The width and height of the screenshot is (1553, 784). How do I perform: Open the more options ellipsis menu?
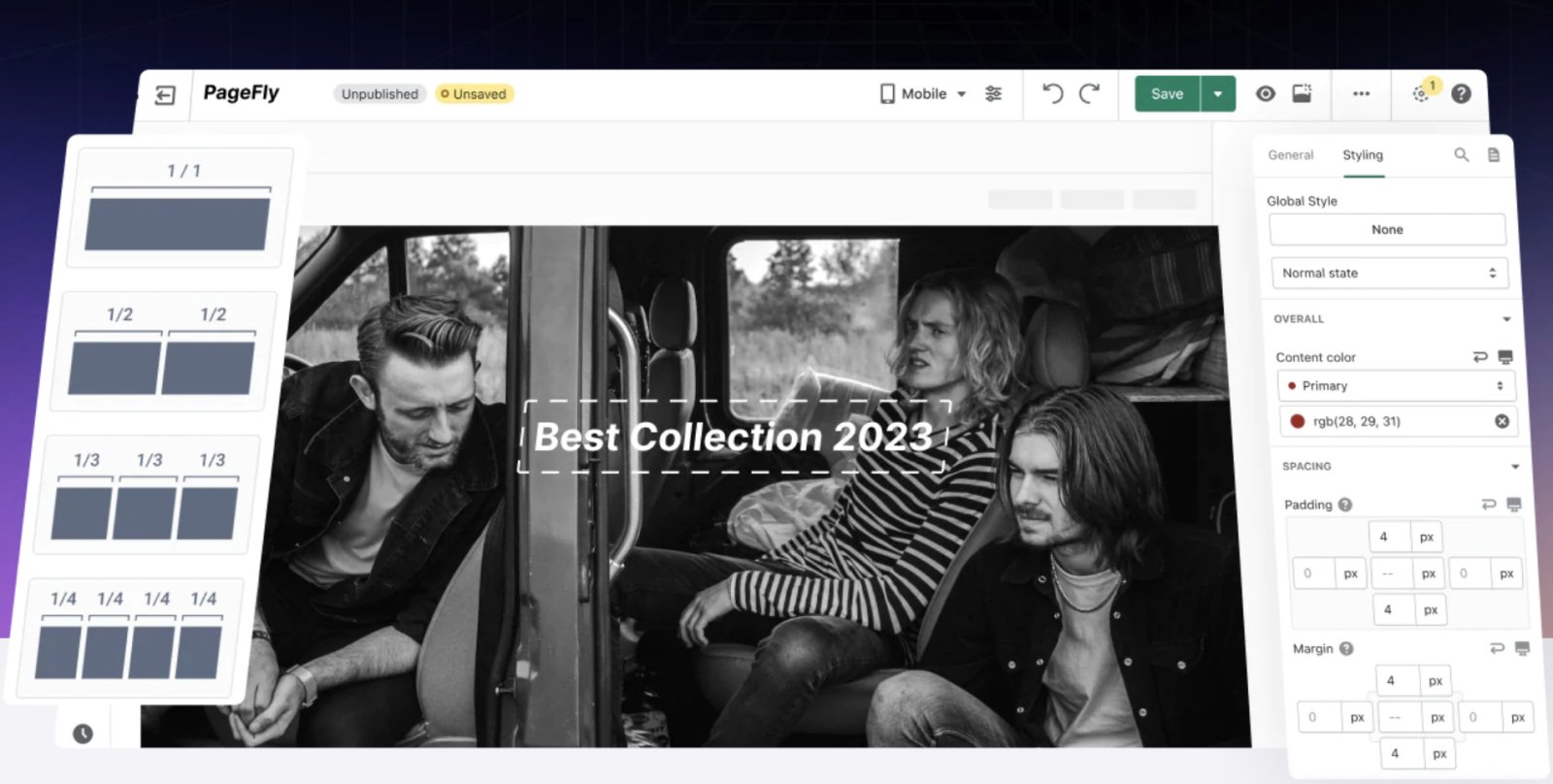point(1362,94)
